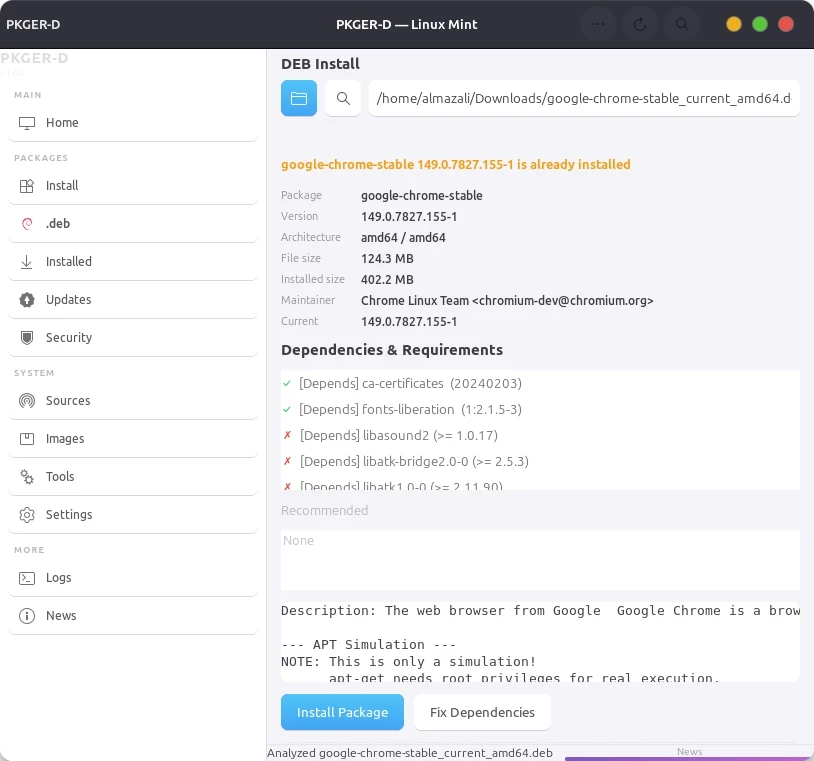Click the refresh icon in title bar
This screenshot has width=814, height=761.
640,24
